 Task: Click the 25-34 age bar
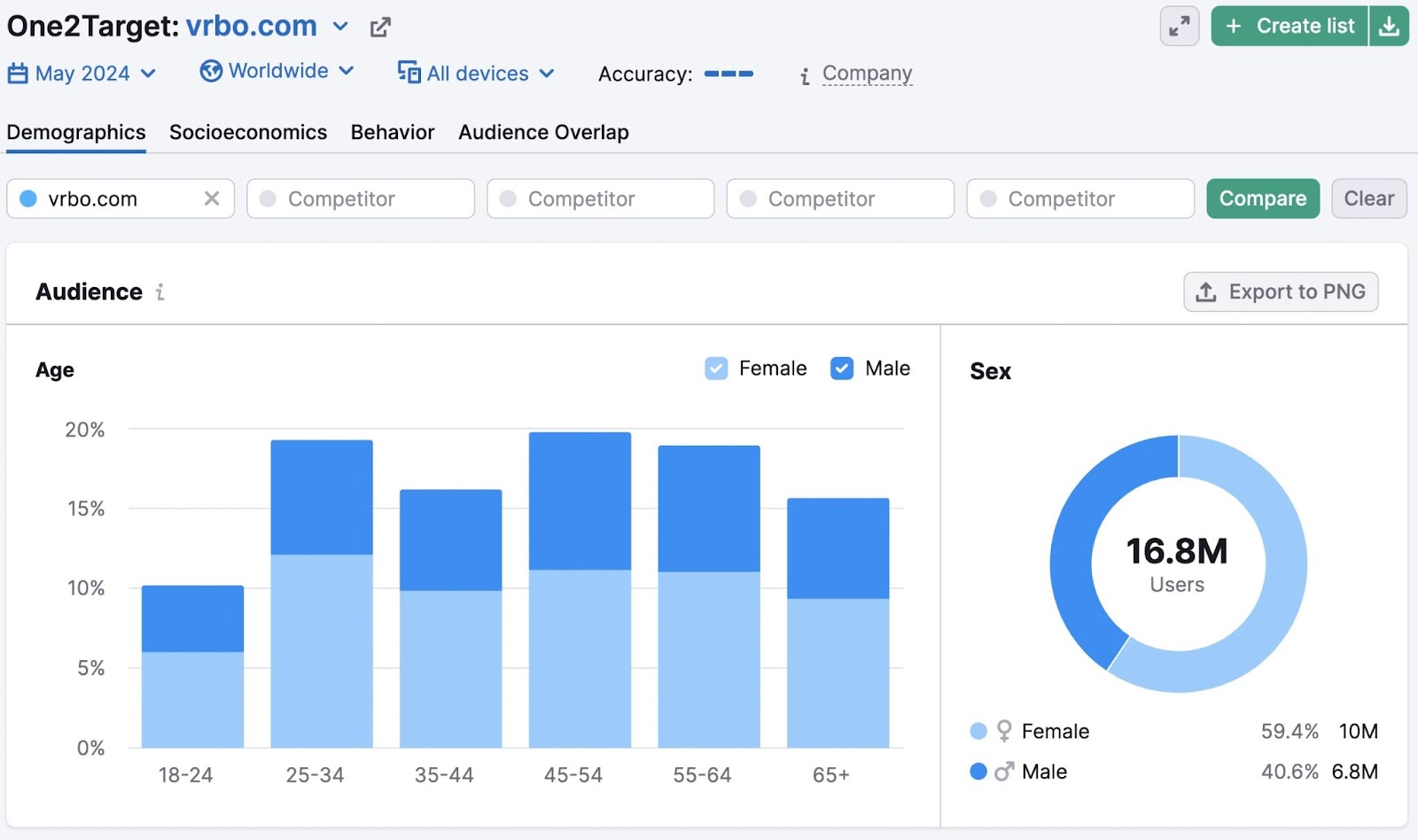point(322,594)
